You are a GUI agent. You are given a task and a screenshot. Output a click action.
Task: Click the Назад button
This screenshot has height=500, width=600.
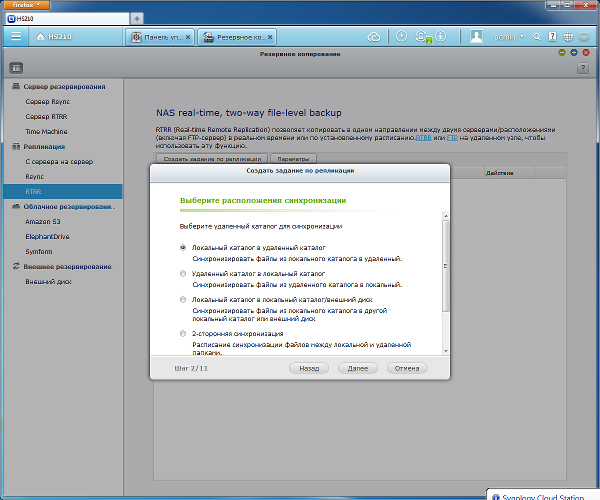coord(309,368)
